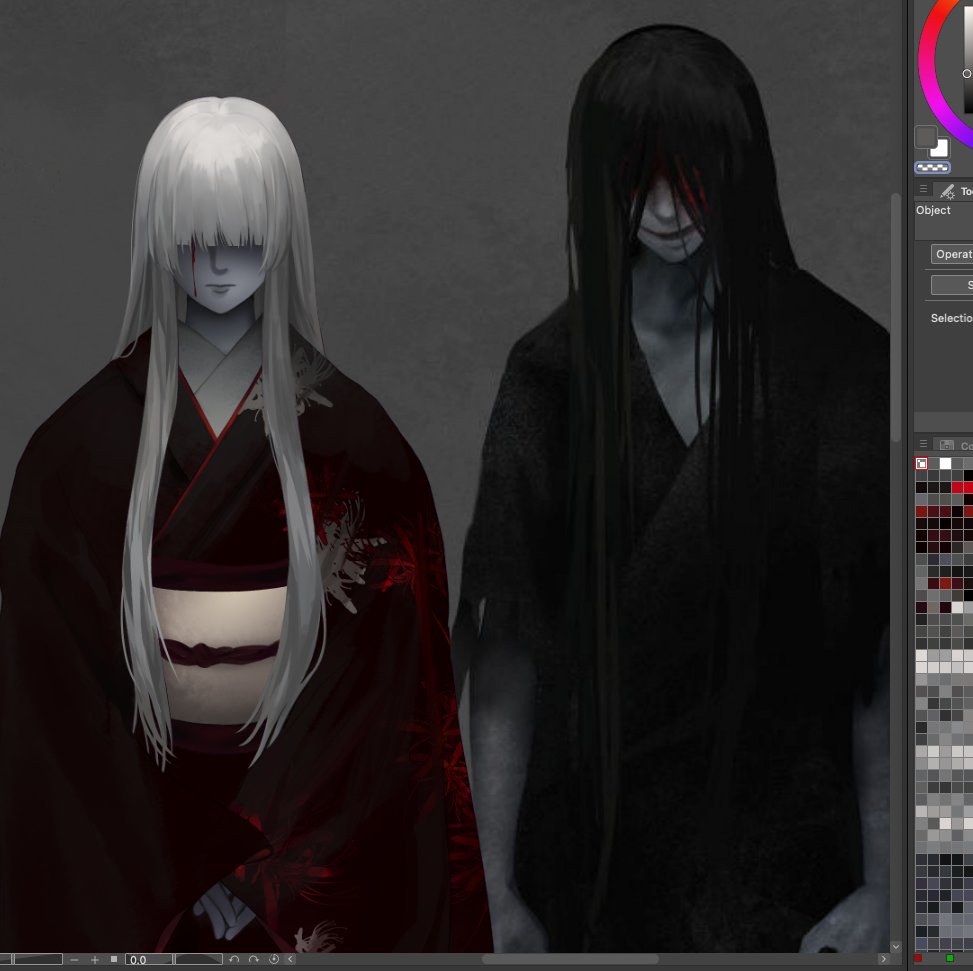Pick the bright red color set swatch
The image size is (973, 971).
tap(957, 488)
